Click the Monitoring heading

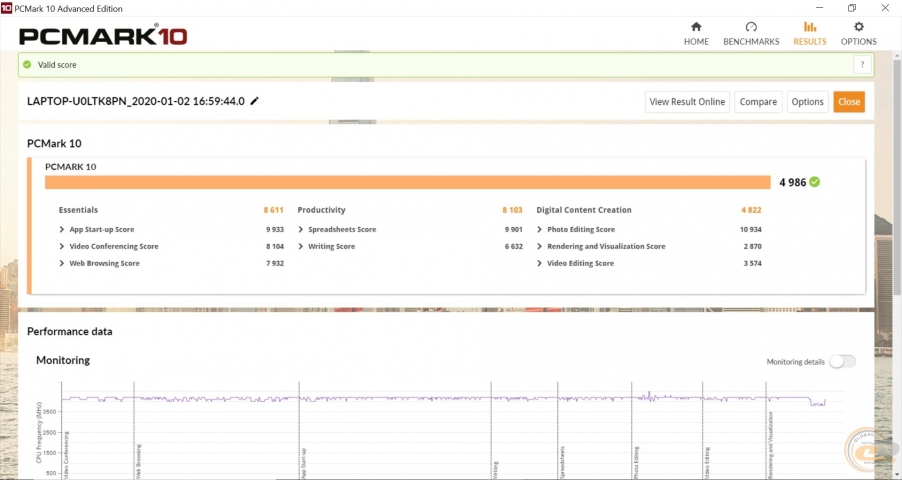(63, 360)
